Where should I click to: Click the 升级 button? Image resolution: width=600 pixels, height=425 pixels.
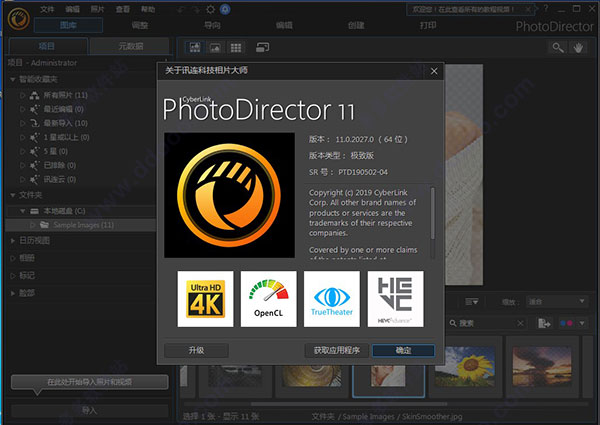[196, 350]
